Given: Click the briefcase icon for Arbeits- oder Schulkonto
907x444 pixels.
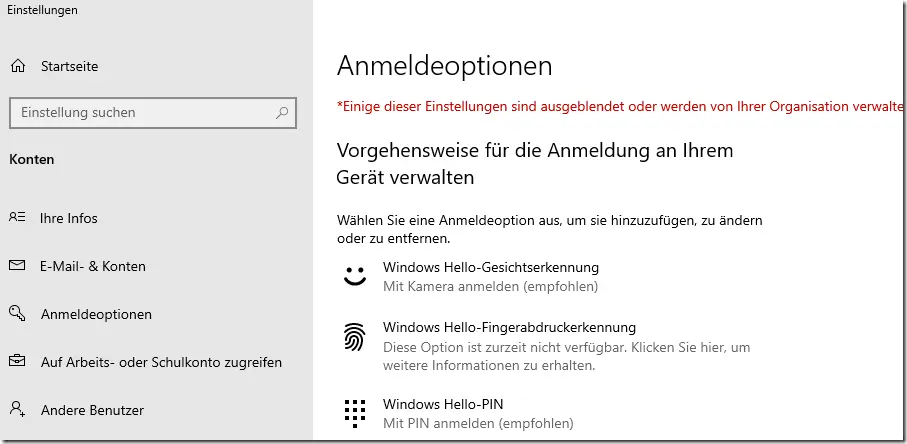Looking at the screenshot, I should 17,362.
